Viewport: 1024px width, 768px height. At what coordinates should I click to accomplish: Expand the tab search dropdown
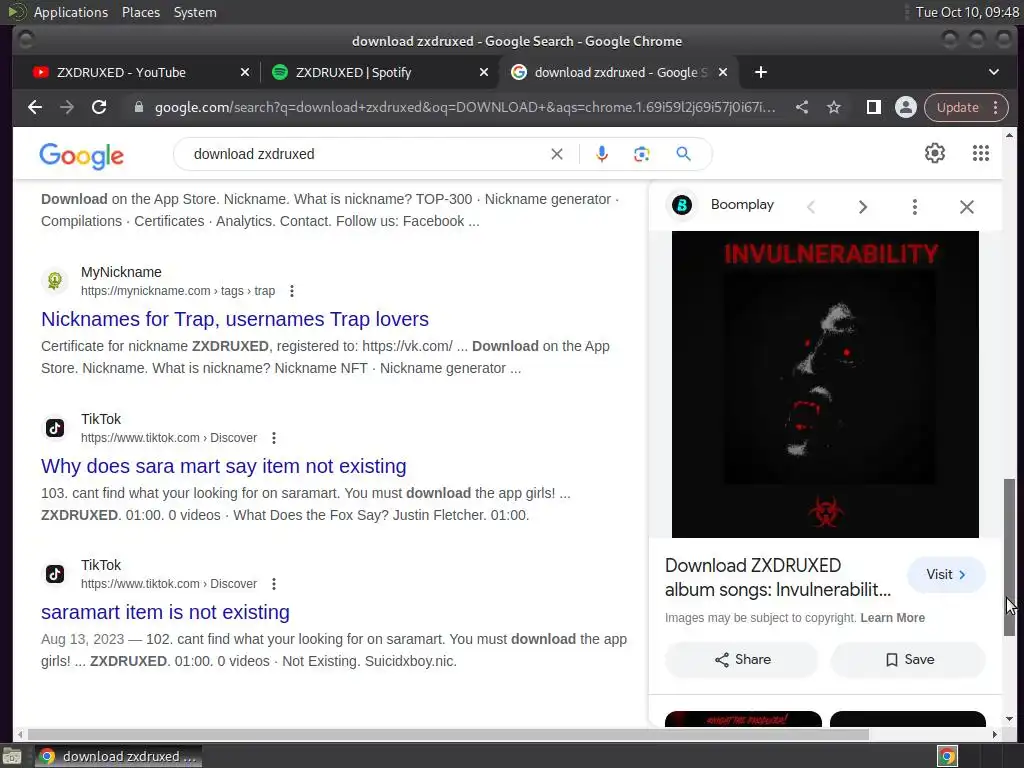993,72
